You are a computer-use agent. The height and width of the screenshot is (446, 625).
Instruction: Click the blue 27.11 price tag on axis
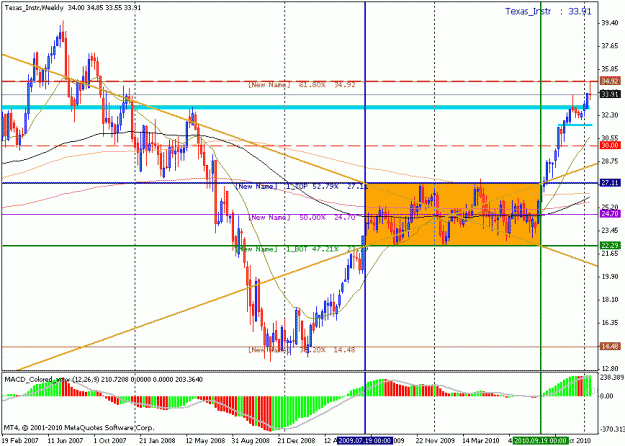[x=610, y=183]
